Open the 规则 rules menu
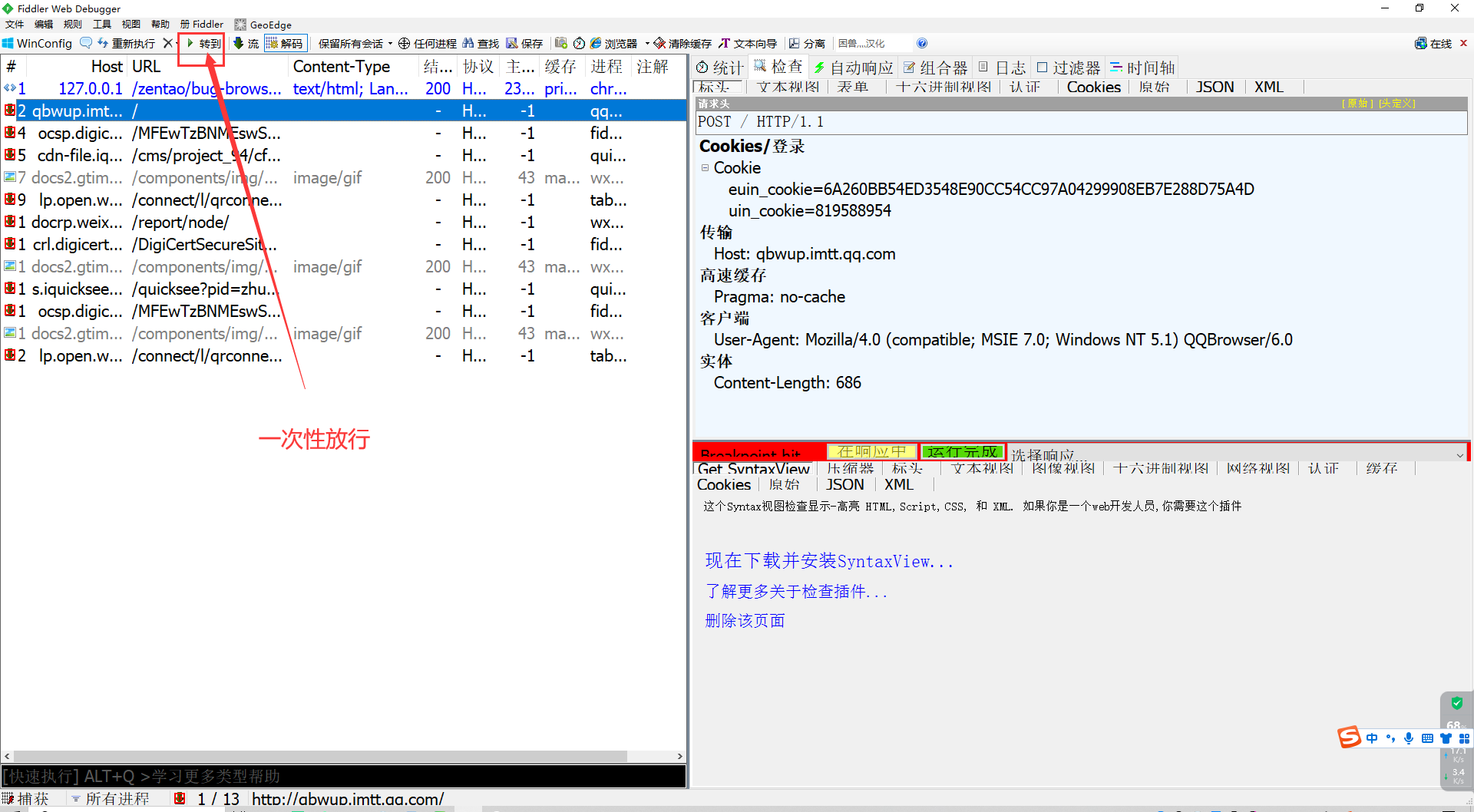The image size is (1474, 812). point(72,25)
